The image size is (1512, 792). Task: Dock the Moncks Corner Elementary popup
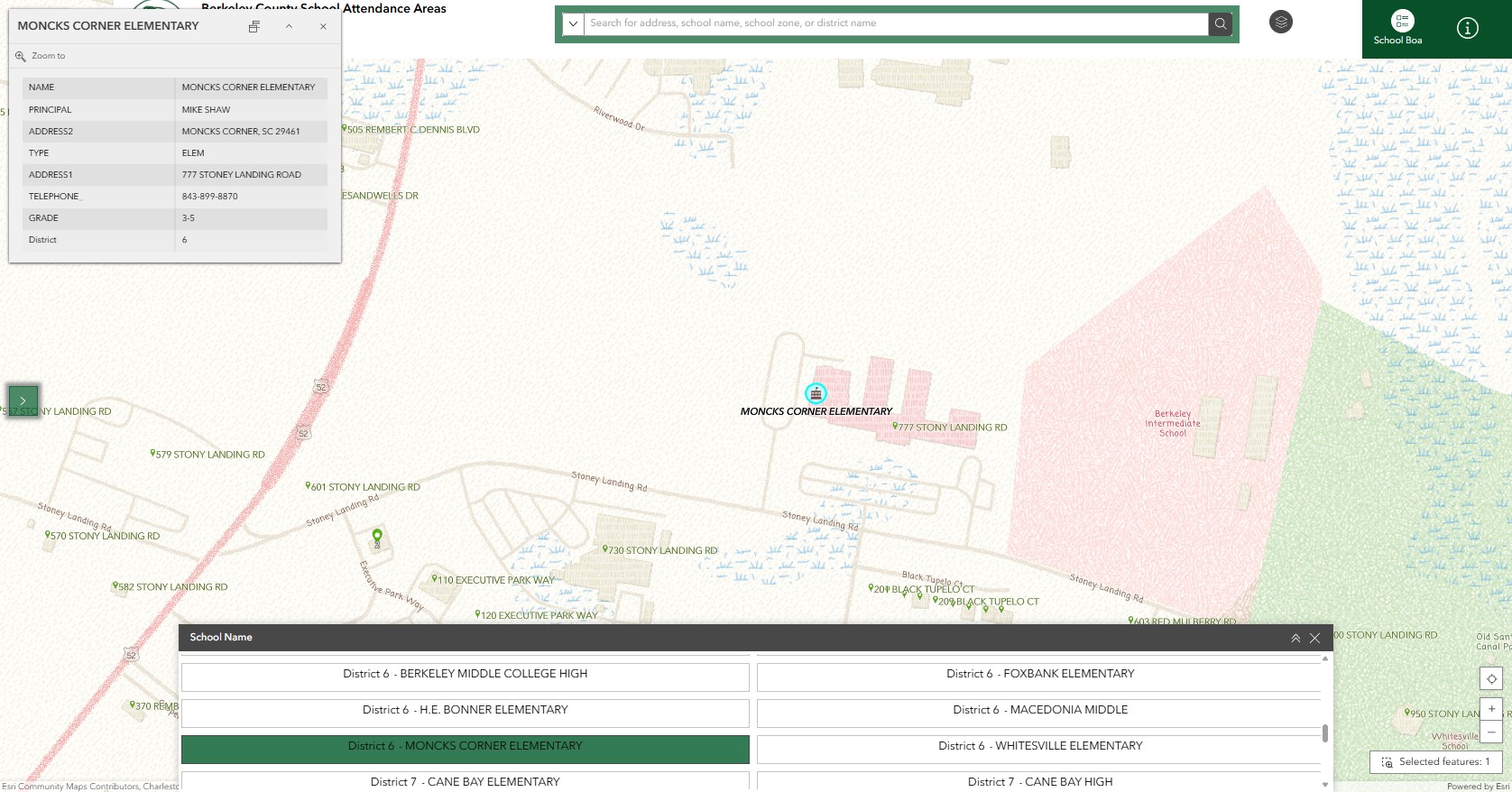(x=254, y=26)
